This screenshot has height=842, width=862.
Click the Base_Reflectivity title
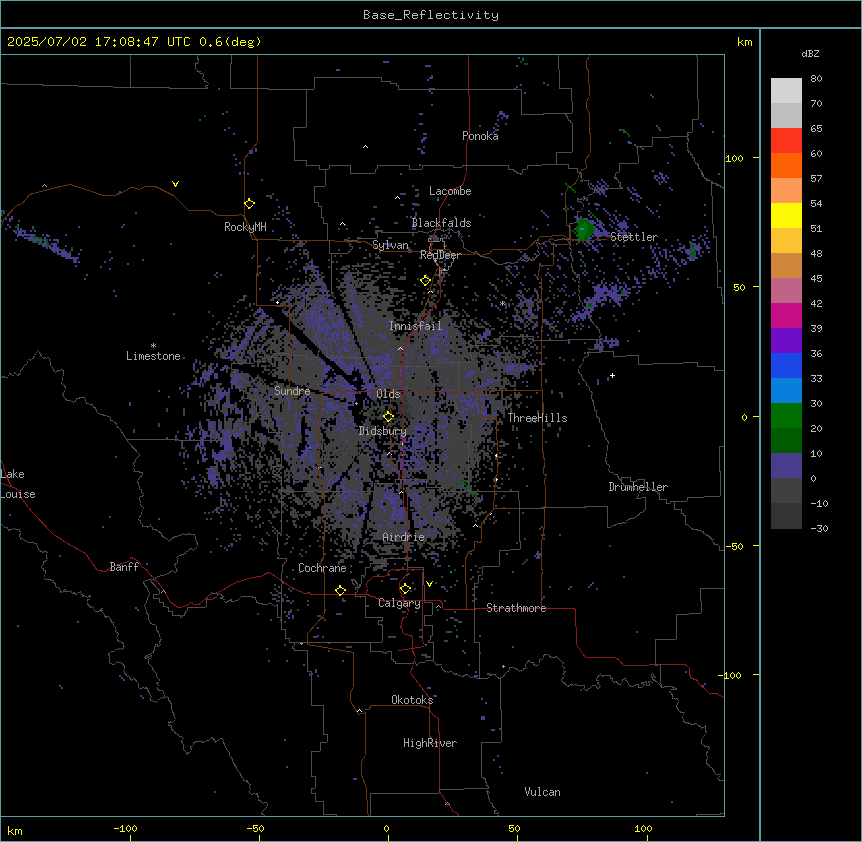(x=431, y=15)
